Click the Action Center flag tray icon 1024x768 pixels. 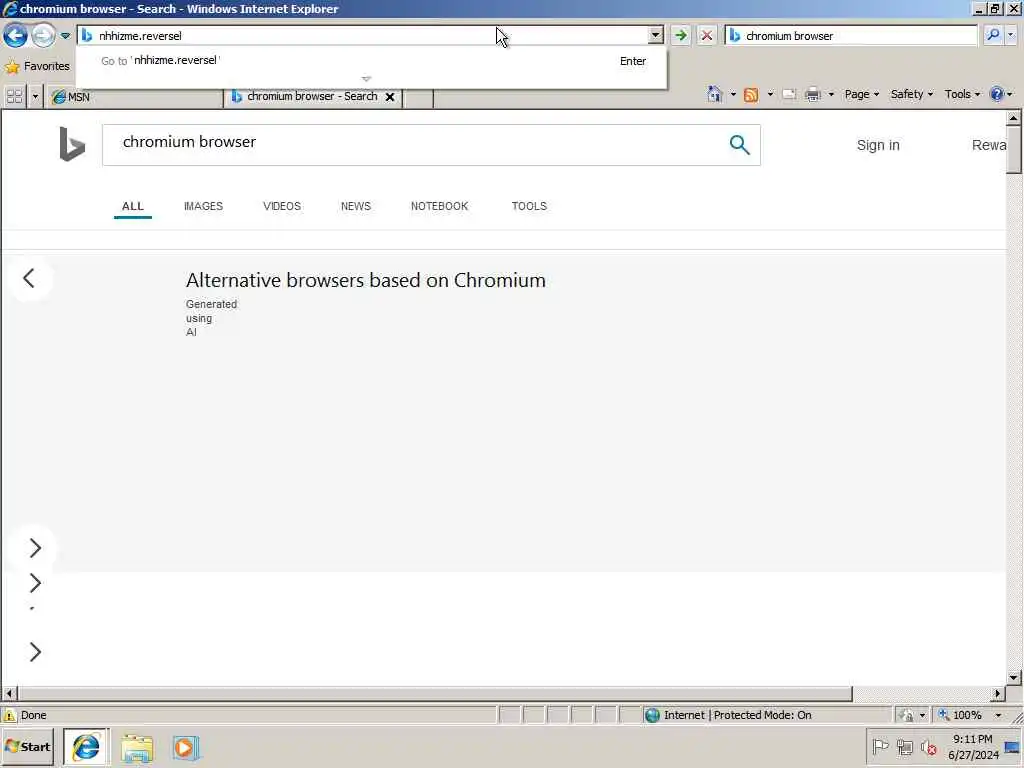(x=880, y=746)
